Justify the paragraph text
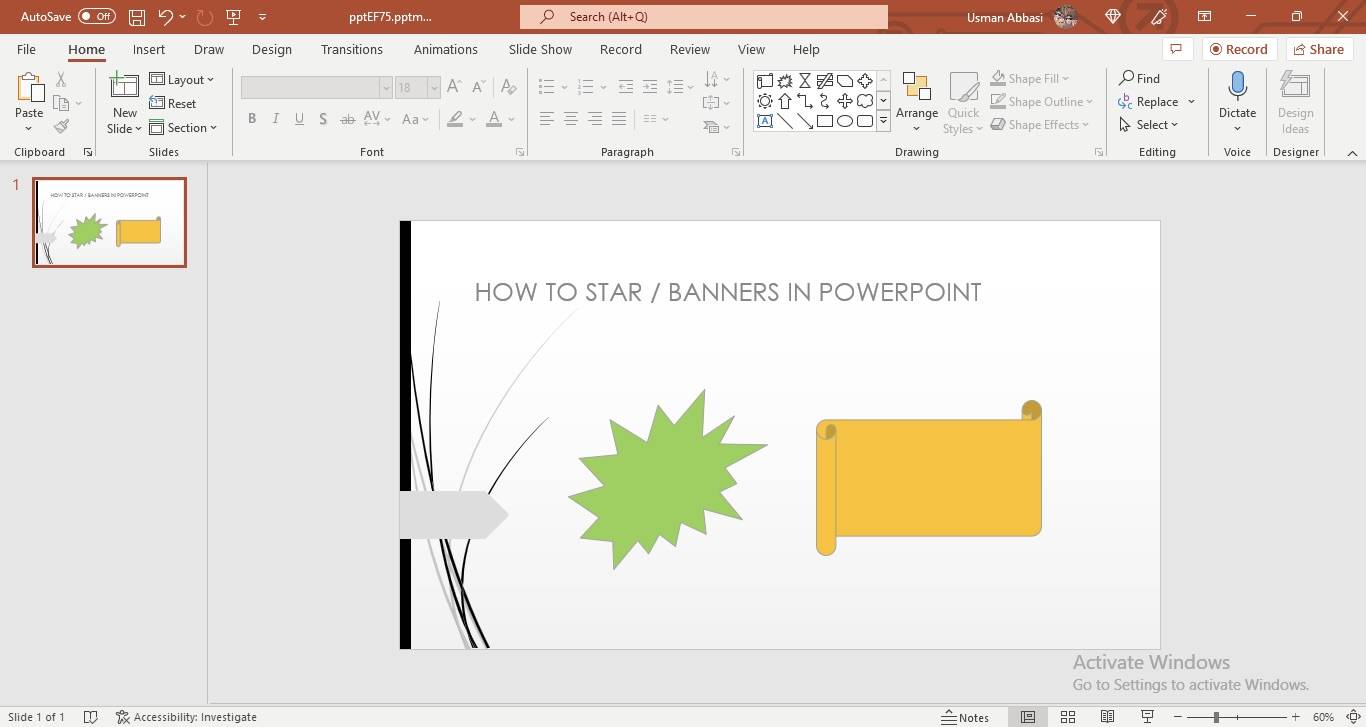The image size is (1366, 727). [x=619, y=119]
